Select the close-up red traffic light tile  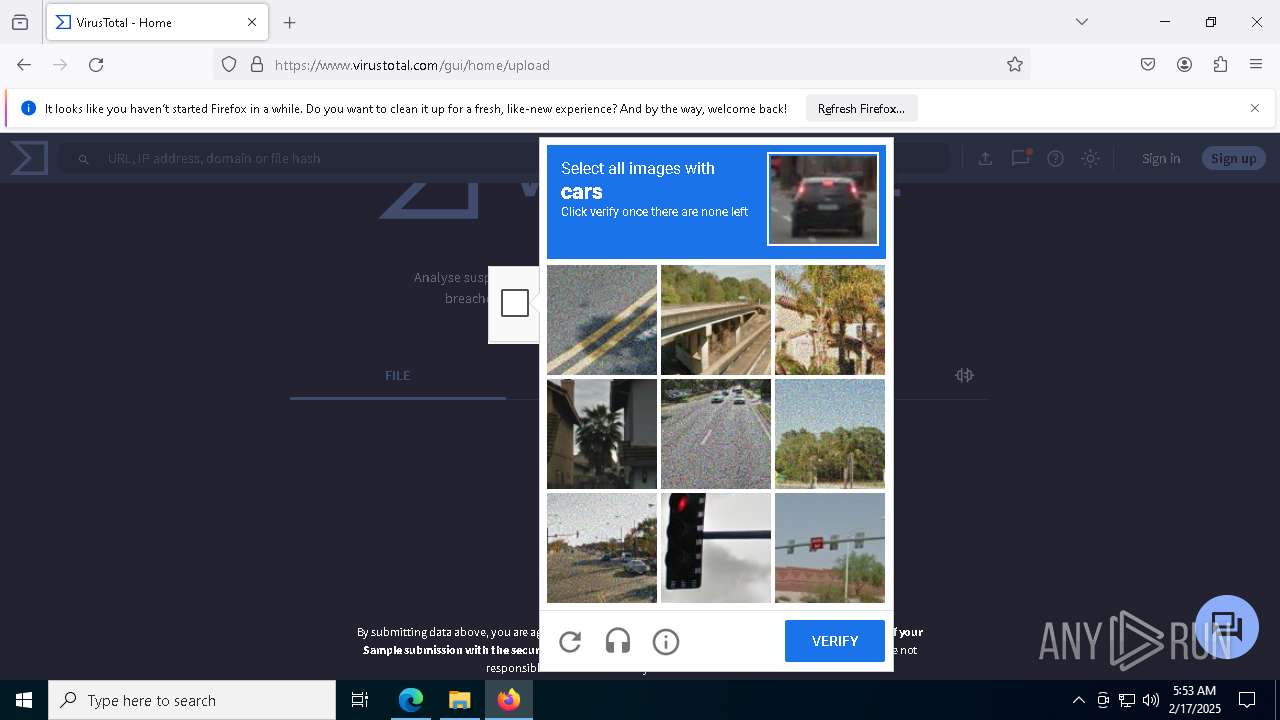(716, 548)
